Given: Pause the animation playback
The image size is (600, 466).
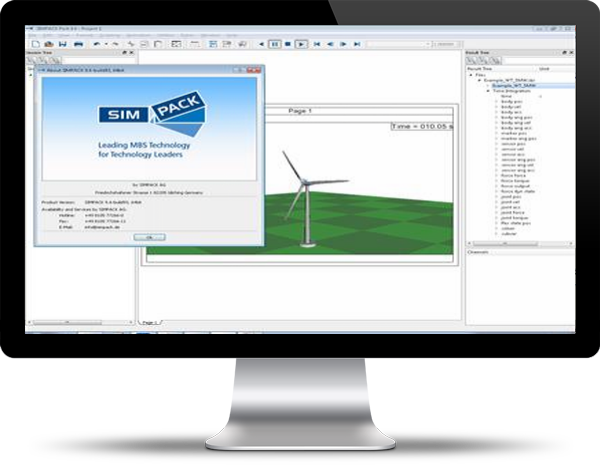Looking at the screenshot, I should tap(274, 44).
